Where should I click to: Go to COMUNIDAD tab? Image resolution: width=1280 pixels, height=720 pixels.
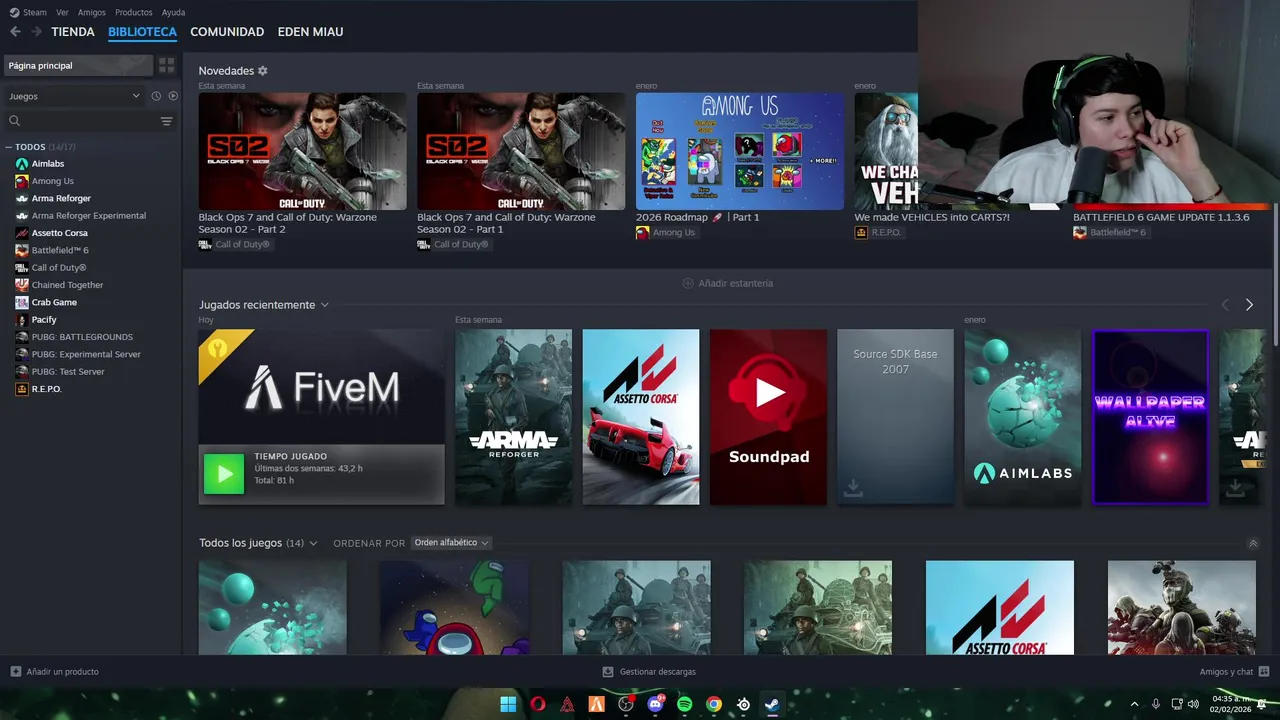(x=227, y=32)
